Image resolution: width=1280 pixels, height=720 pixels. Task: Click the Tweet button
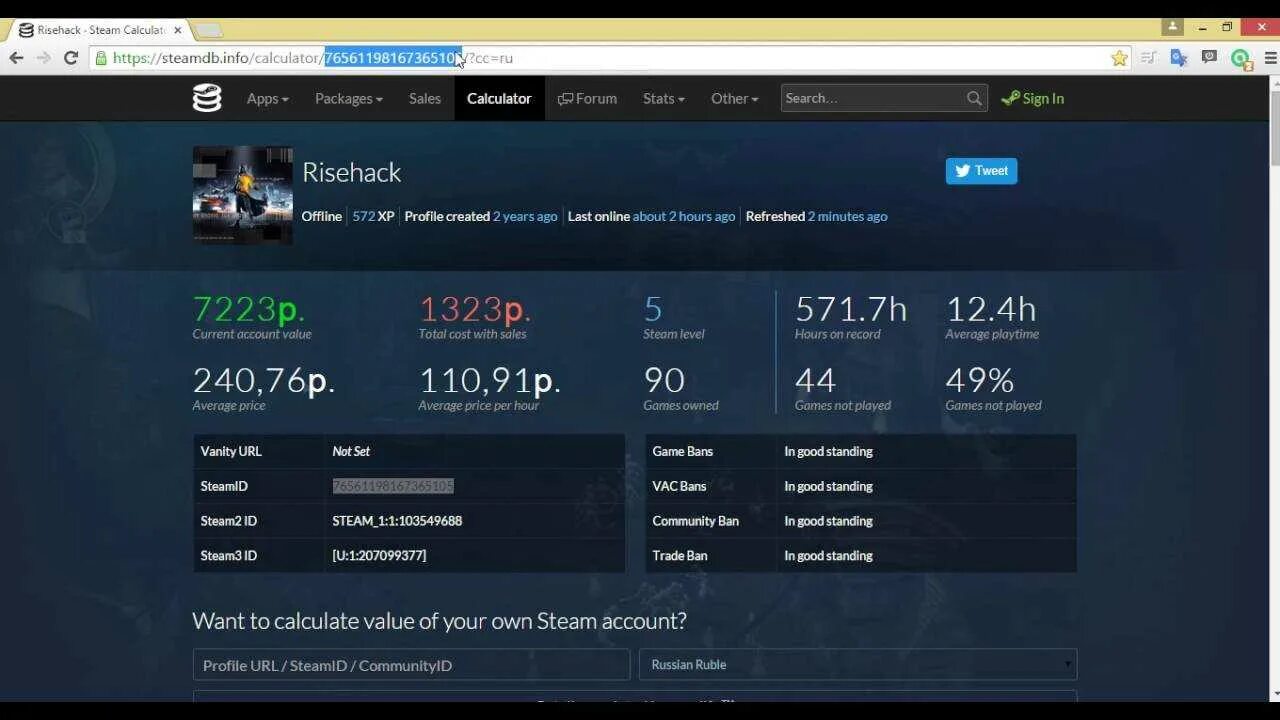pos(981,170)
